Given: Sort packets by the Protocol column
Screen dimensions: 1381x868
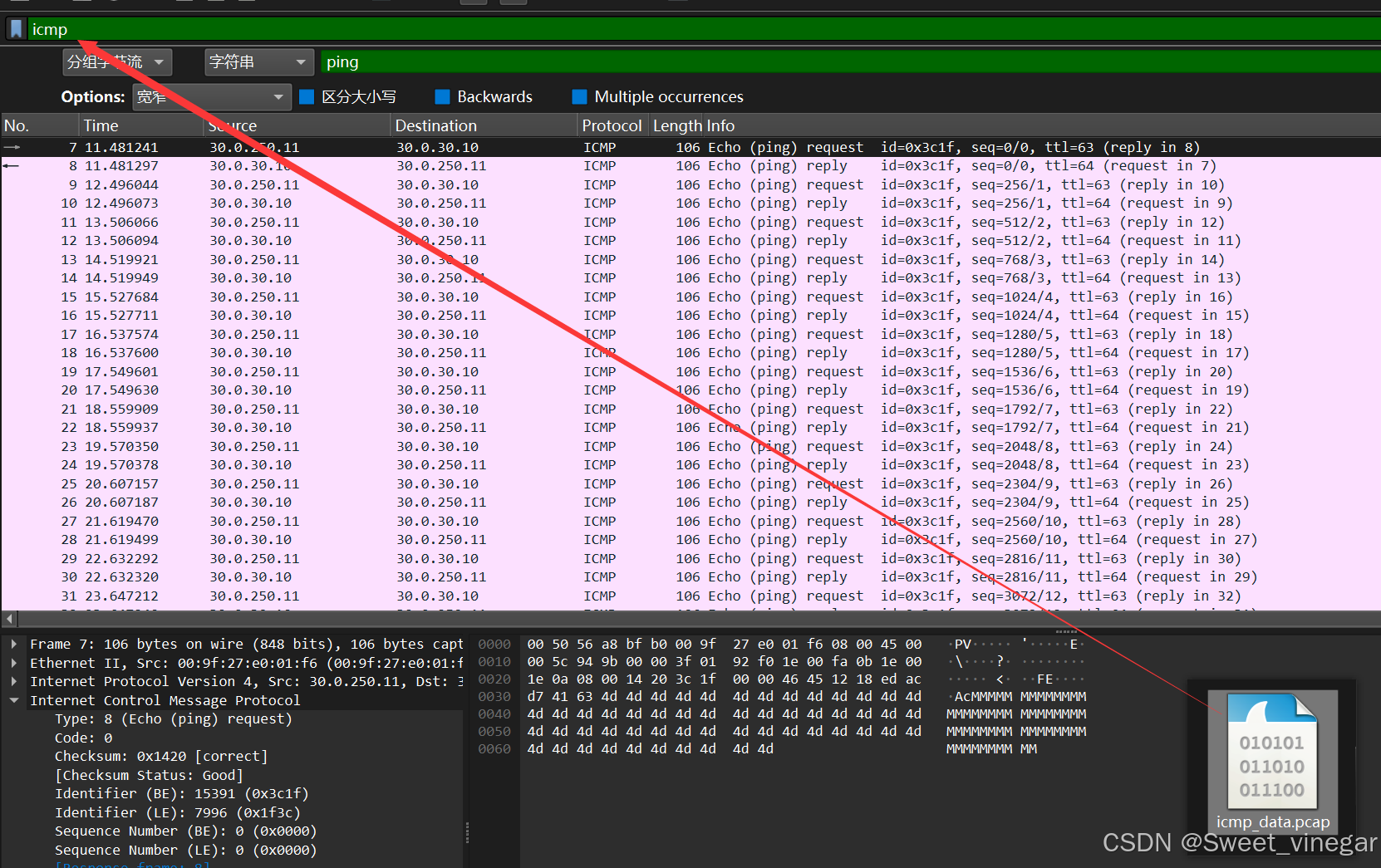Looking at the screenshot, I should tap(612, 125).
